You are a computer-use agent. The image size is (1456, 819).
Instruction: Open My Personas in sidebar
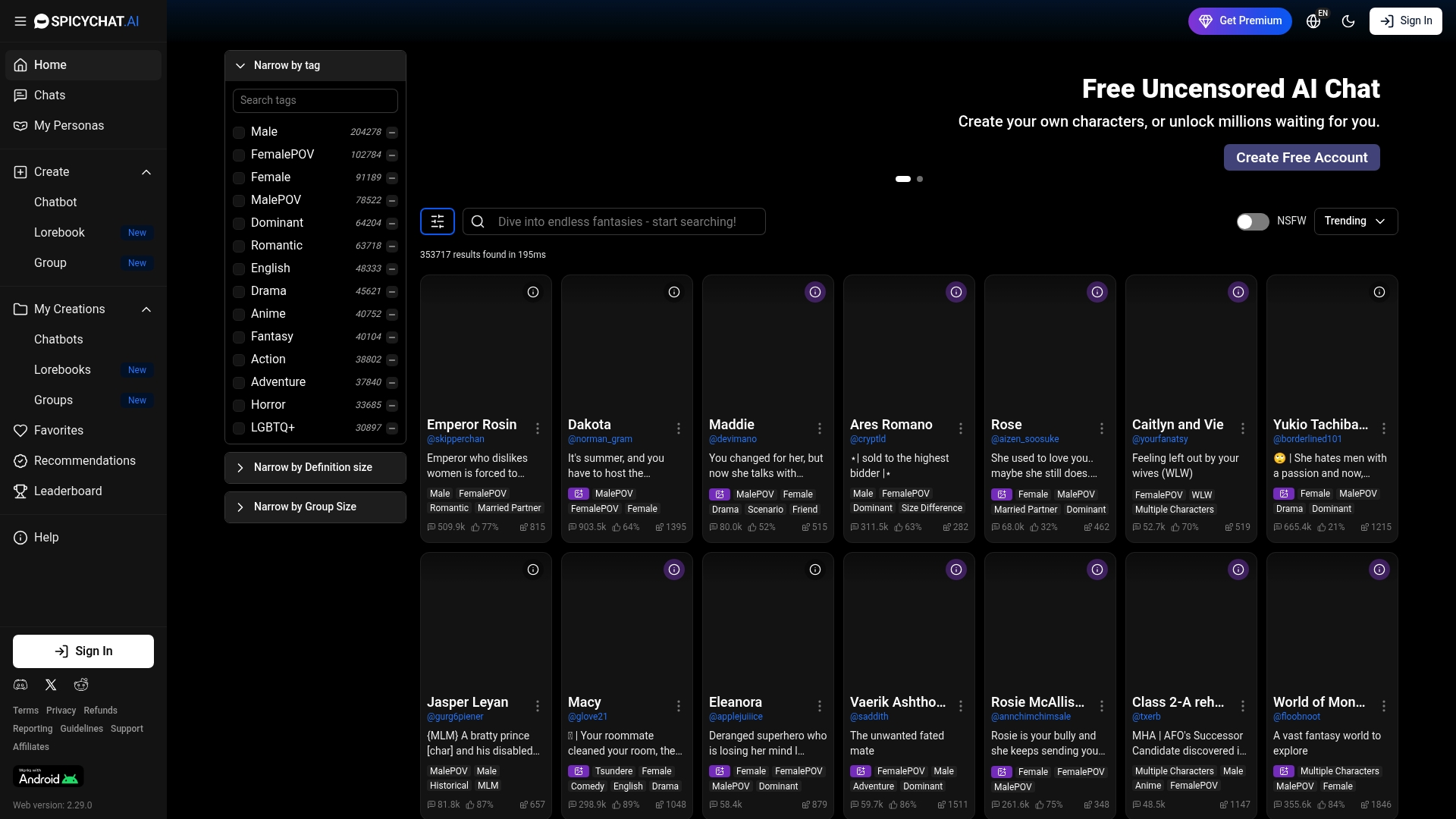click(83, 126)
